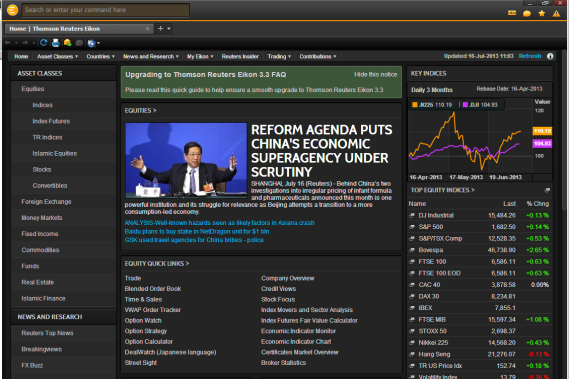Image resolution: width=569 pixels, height=379 pixels.
Task: Open the favorites star icon
Action: [x=542, y=13]
